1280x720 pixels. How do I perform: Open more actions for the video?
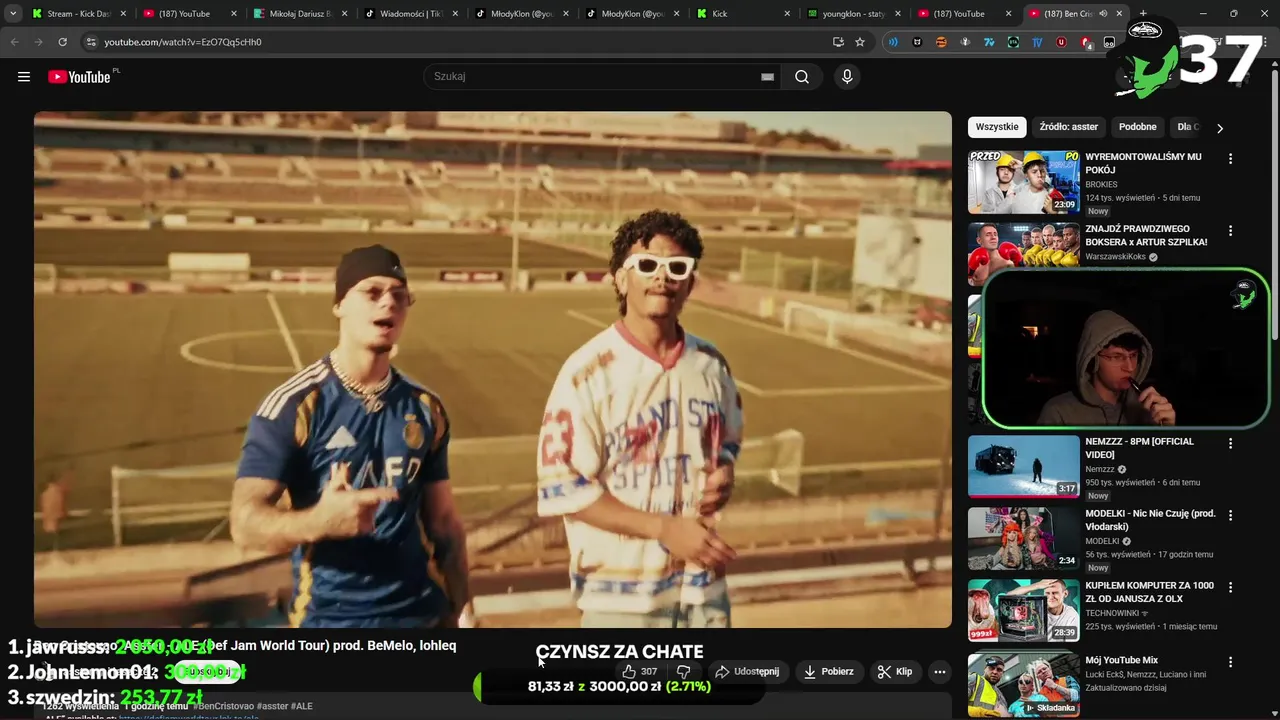pos(939,672)
